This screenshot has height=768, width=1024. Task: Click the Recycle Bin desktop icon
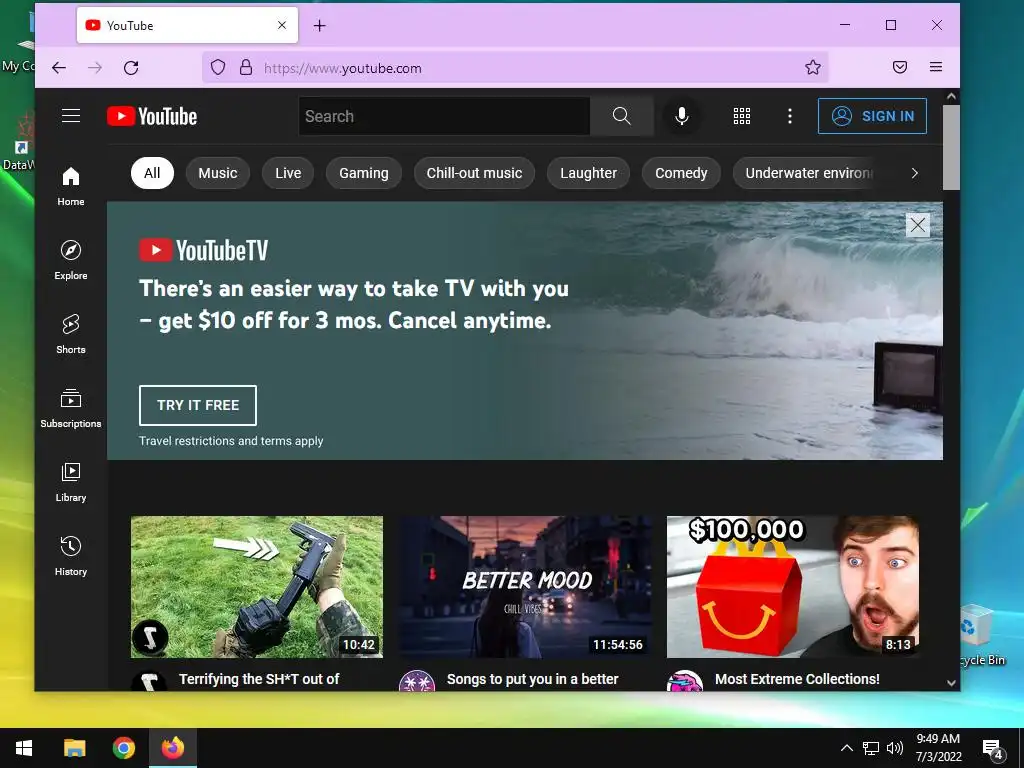tap(982, 633)
